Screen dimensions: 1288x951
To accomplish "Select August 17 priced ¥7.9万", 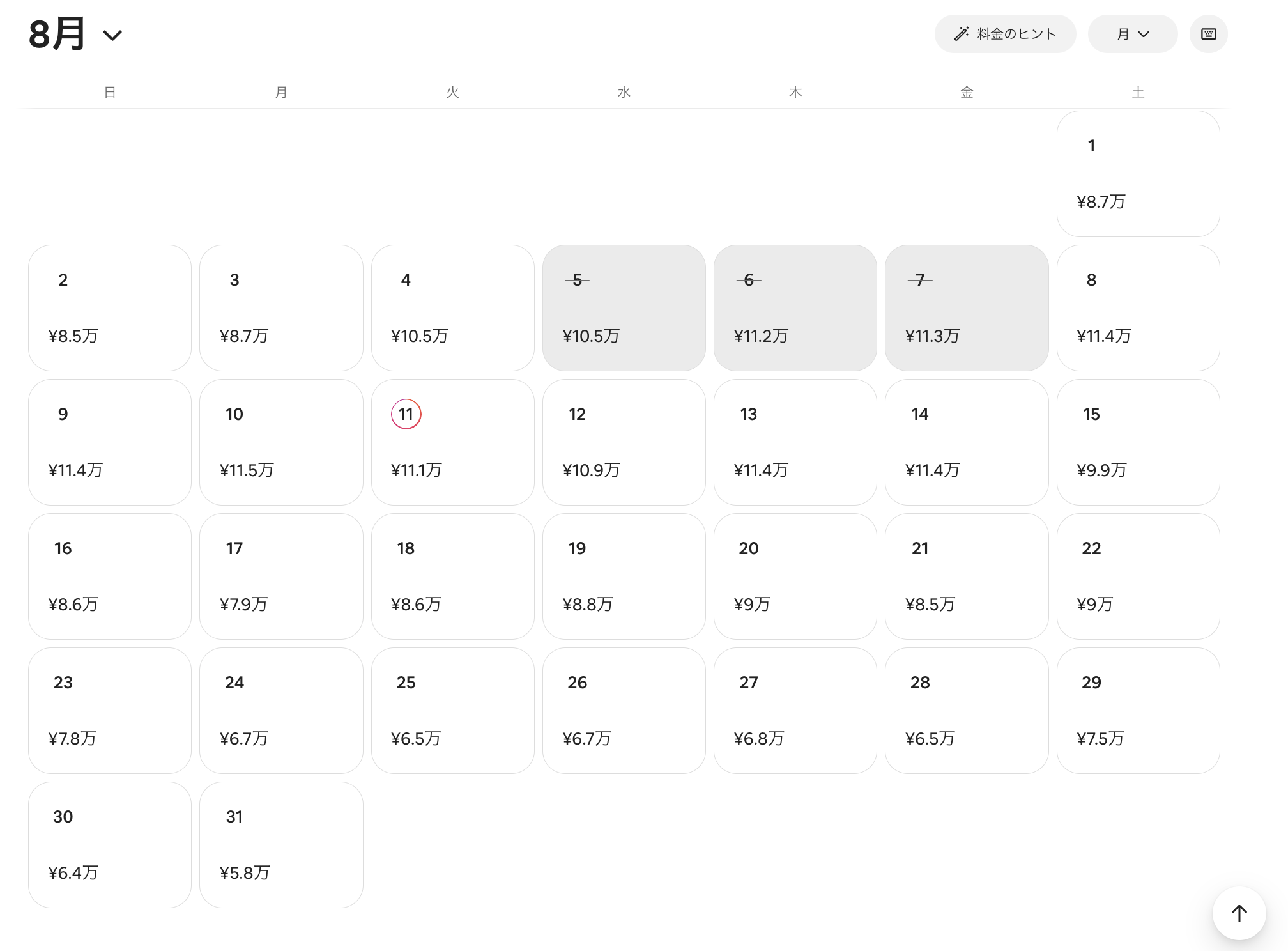I will [x=281, y=576].
